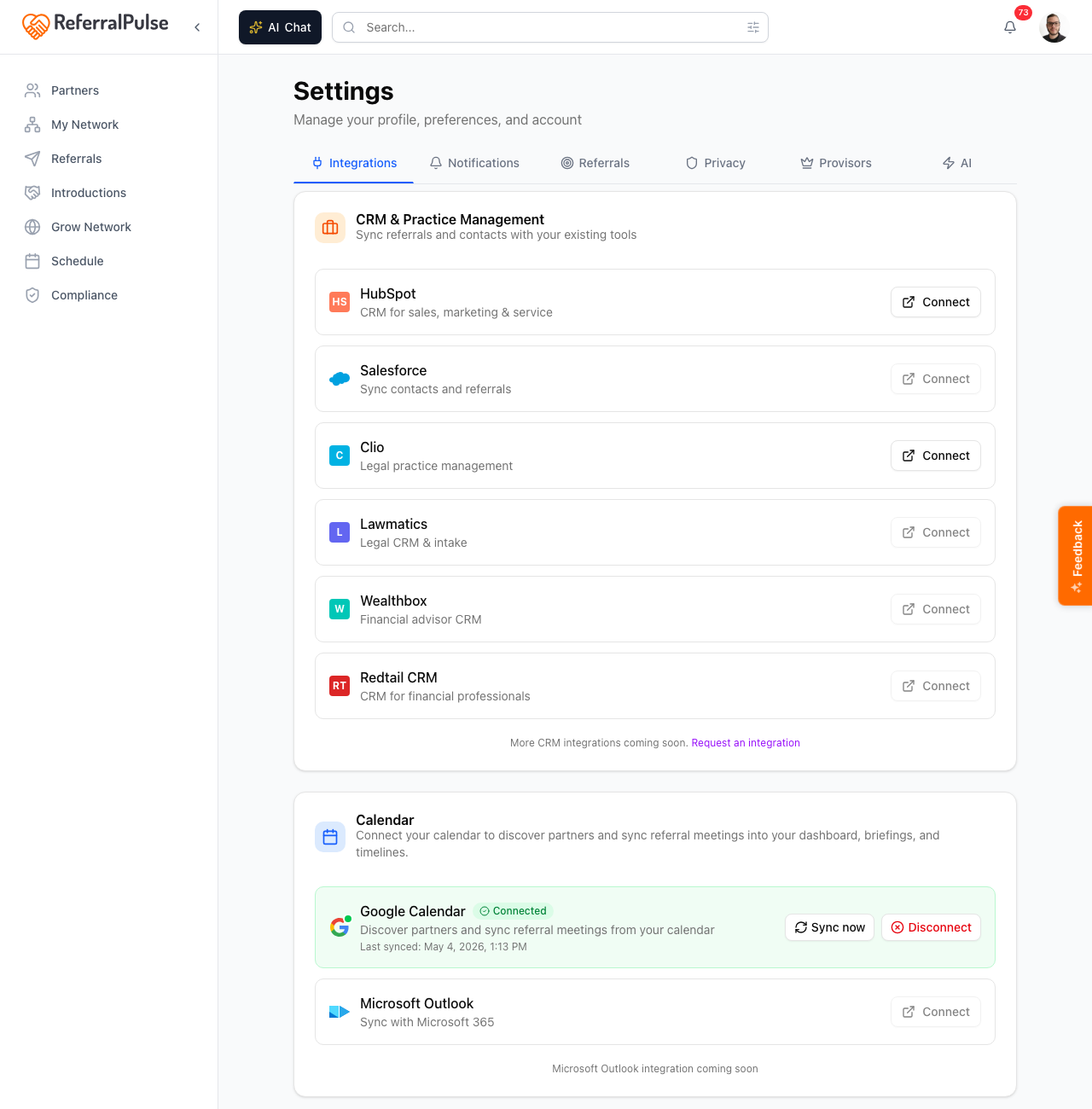
Task: Click the CRM & Practice Management briefcase icon
Action: [x=330, y=228]
